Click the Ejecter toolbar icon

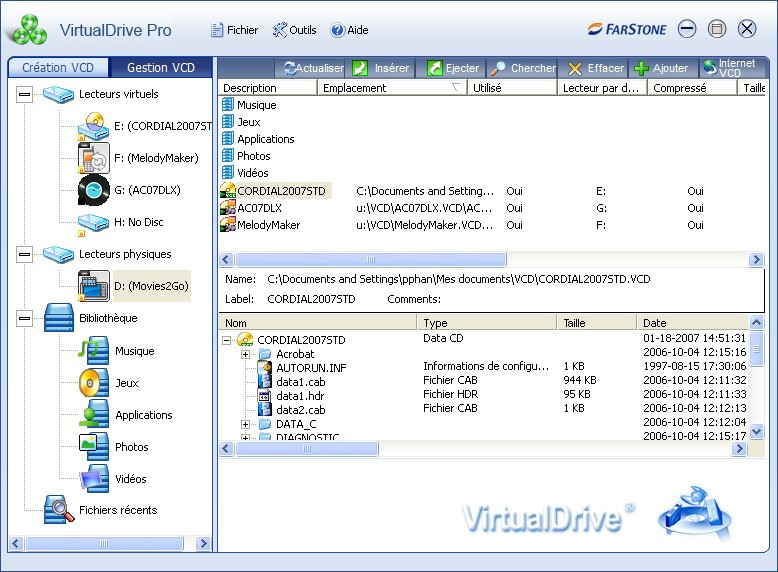pyautogui.click(x=435, y=68)
